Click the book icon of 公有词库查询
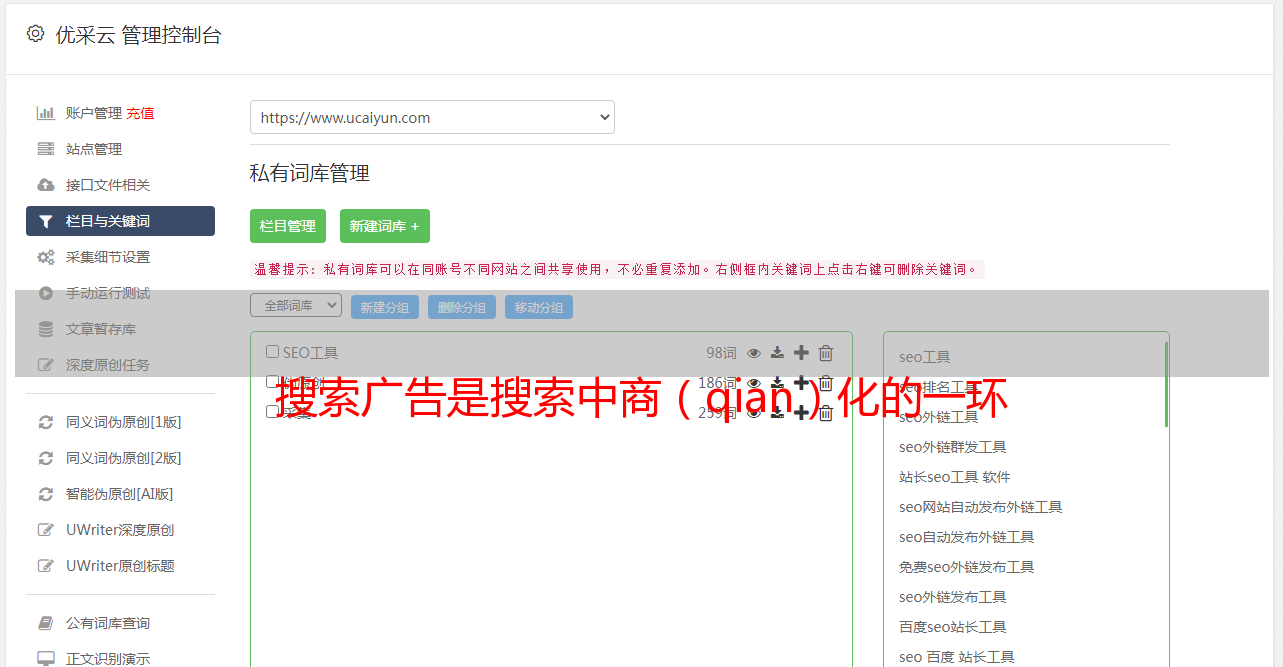 (x=46, y=623)
